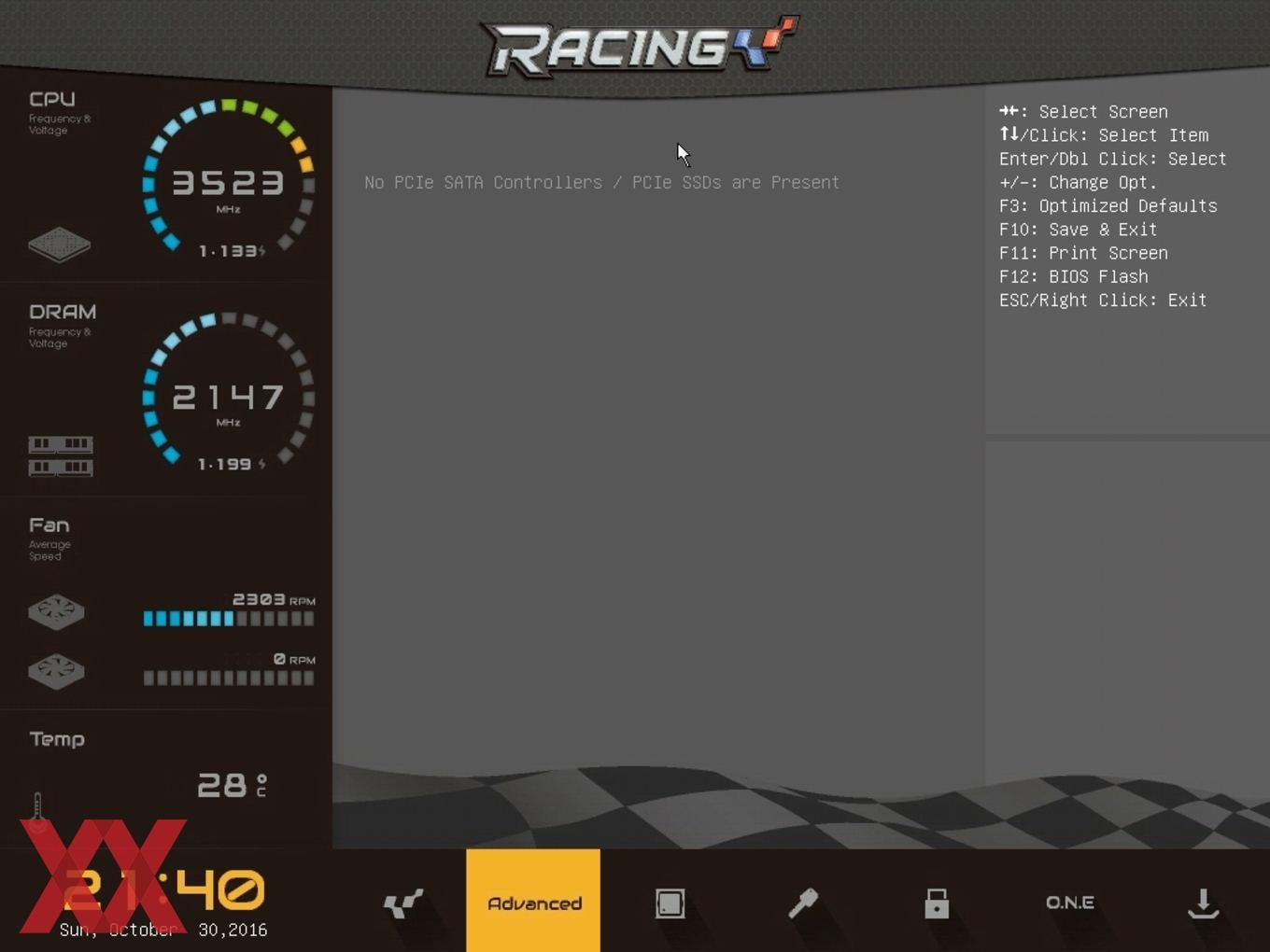Image resolution: width=1270 pixels, height=952 pixels.
Task: Click the 'ESC/Right Click: Exit' help line
Action: point(1103,300)
